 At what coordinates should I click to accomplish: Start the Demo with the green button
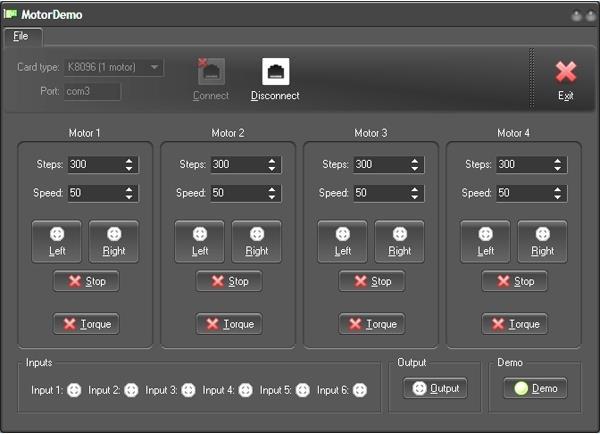[x=535, y=388]
